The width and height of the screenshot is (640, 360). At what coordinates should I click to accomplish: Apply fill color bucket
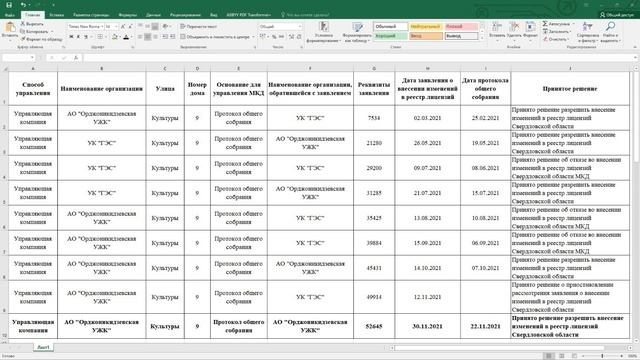(x=115, y=37)
